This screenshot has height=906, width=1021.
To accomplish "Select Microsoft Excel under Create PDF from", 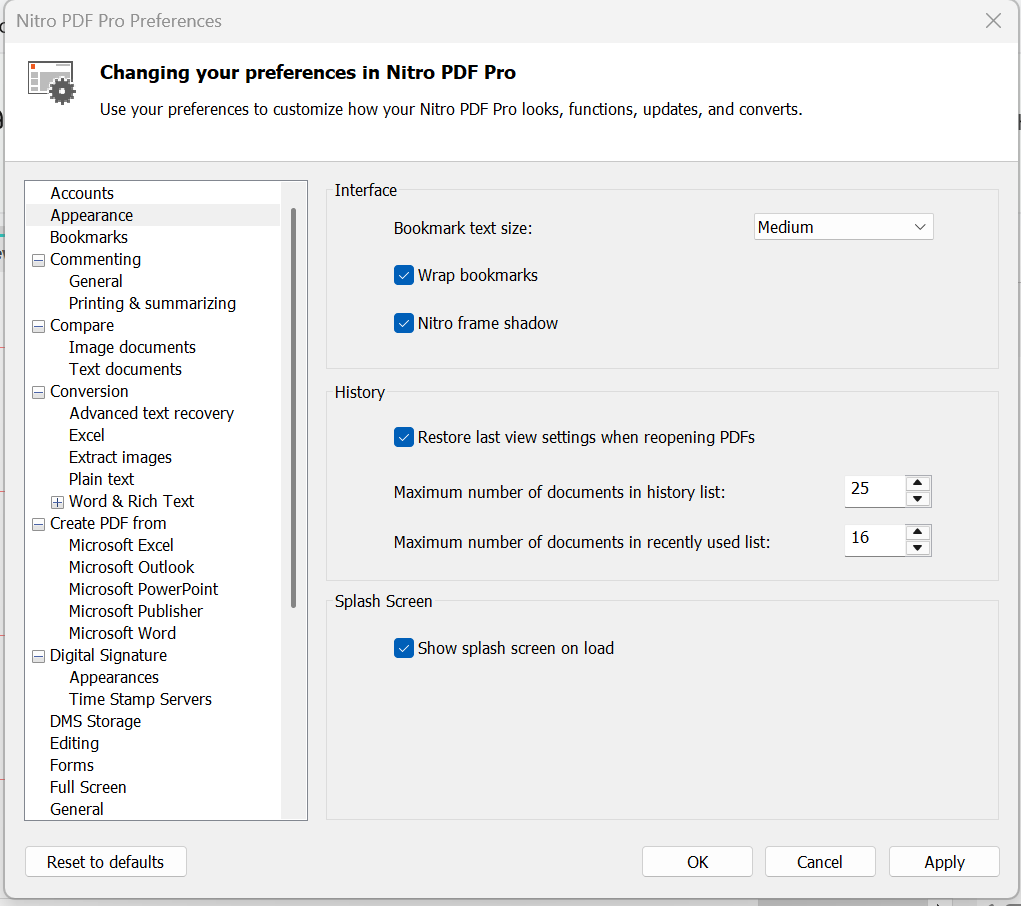I will click(121, 546).
